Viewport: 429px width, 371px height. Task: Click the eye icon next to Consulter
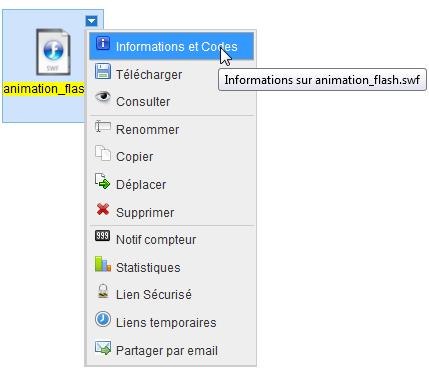(x=103, y=97)
